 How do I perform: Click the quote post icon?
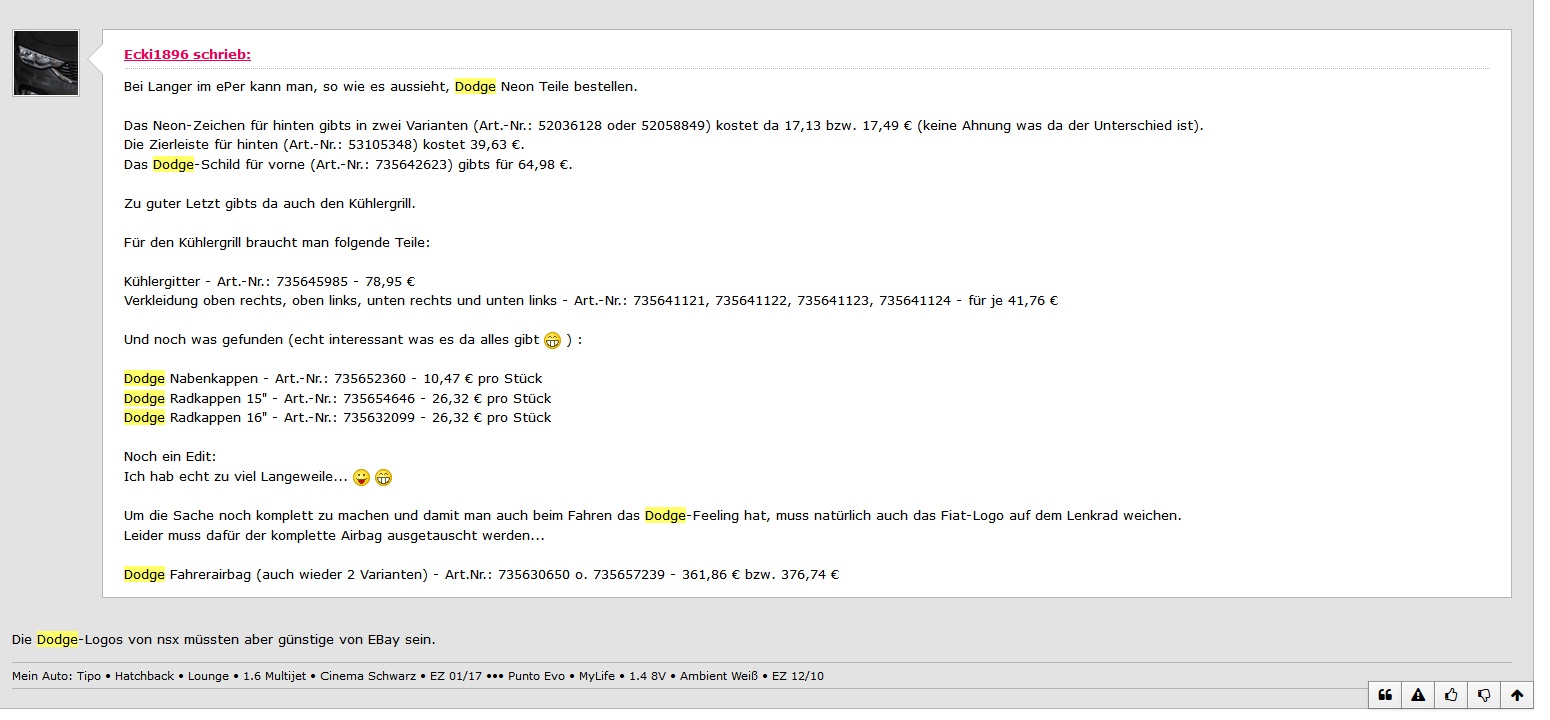pyautogui.click(x=1385, y=695)
